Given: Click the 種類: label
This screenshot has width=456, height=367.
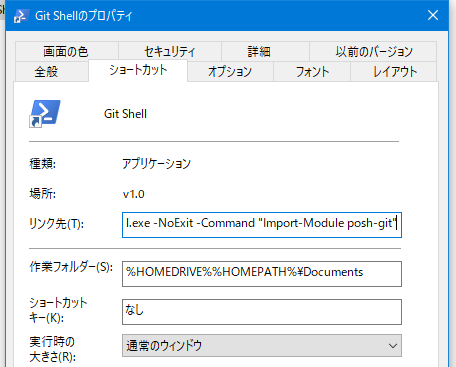Looking at the screenshot, I should (43, 164).
